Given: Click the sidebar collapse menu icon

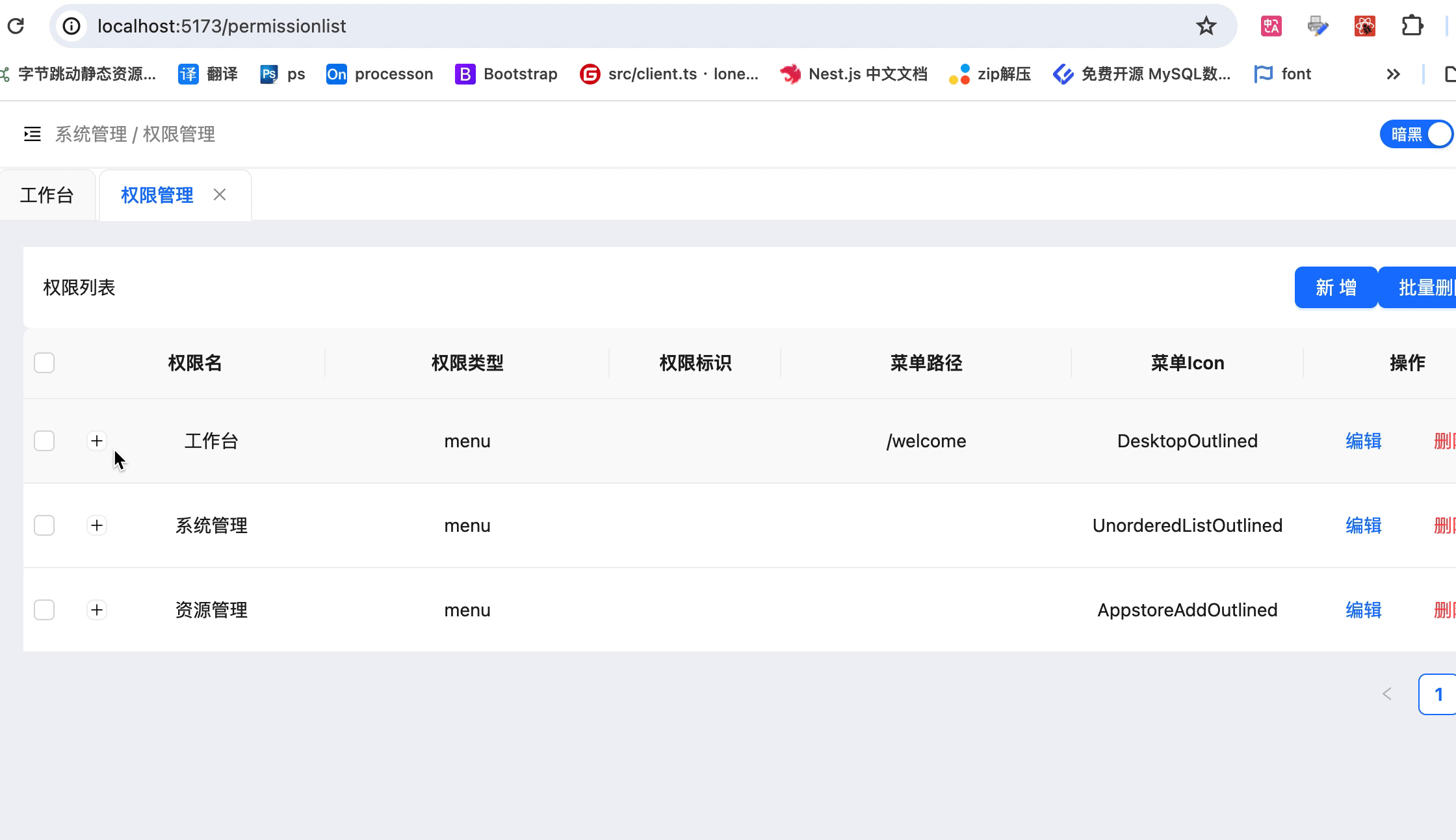Looking at the screenshot, I should (x=32, y=134).
